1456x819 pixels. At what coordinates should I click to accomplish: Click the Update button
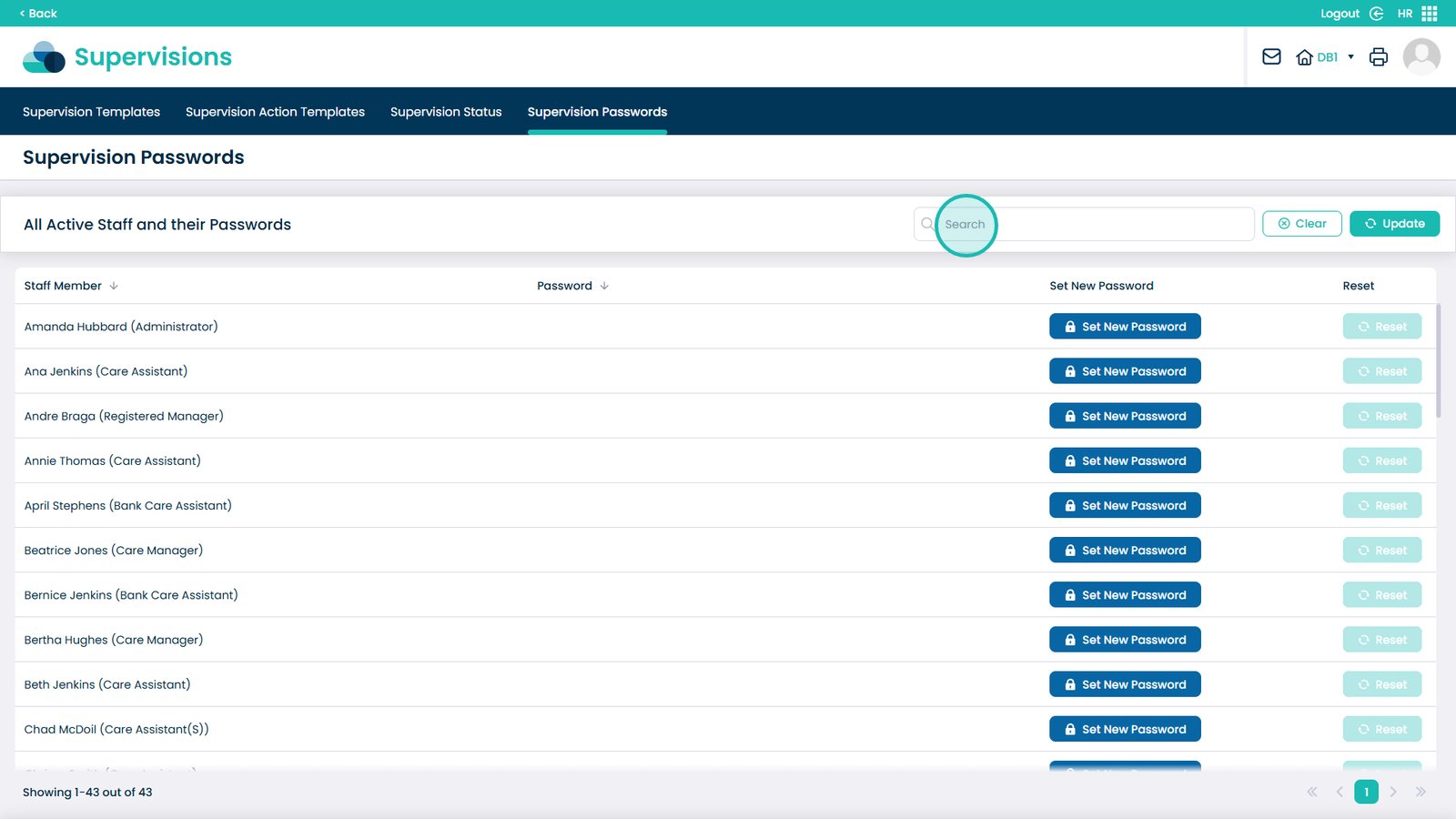coord(1394,224)
